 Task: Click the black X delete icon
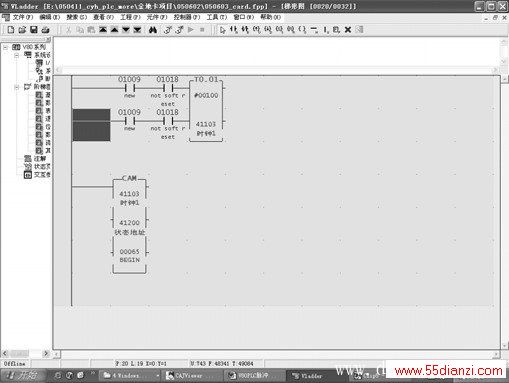(x=348, y=30)
